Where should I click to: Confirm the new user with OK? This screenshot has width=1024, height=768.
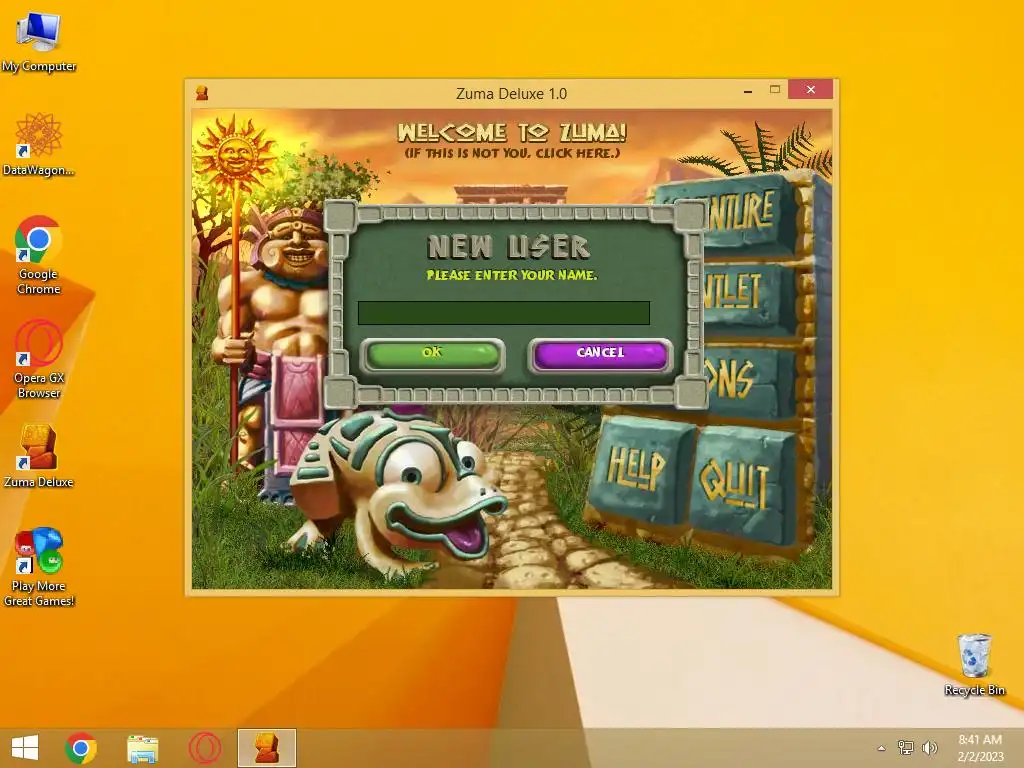click(432, 355)
